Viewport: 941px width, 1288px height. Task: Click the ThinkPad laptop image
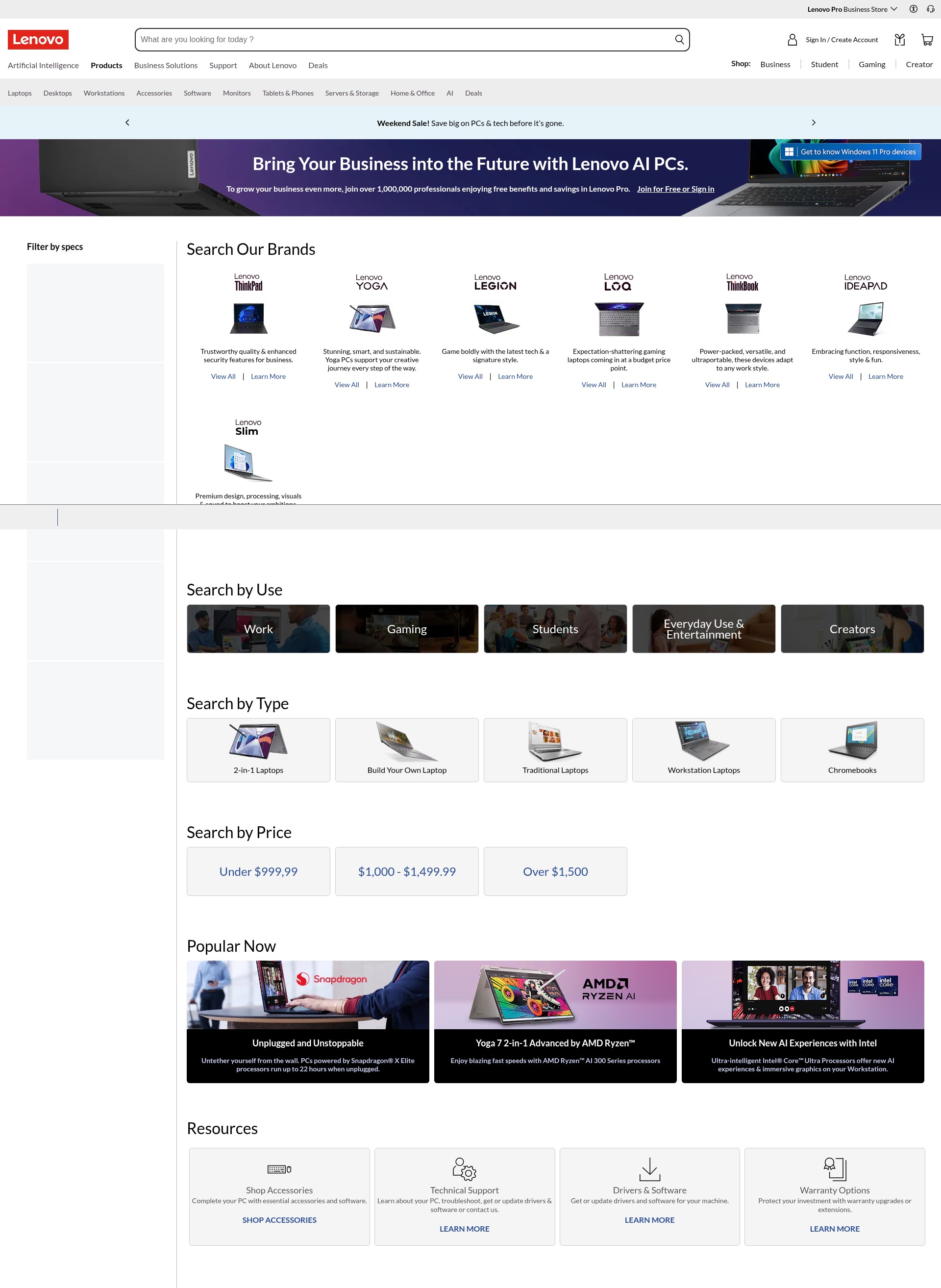tap(248, 318)
